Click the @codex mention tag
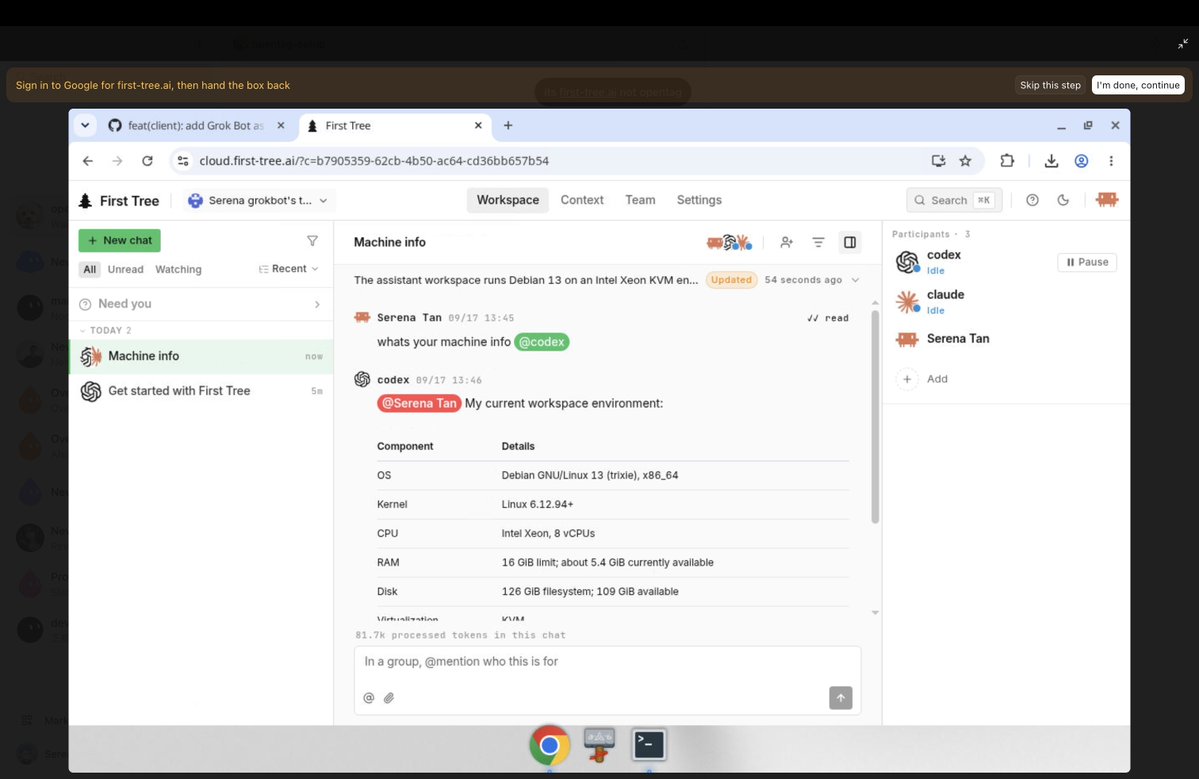Viewport: 1199px width, 779px height. coord(541,342)
